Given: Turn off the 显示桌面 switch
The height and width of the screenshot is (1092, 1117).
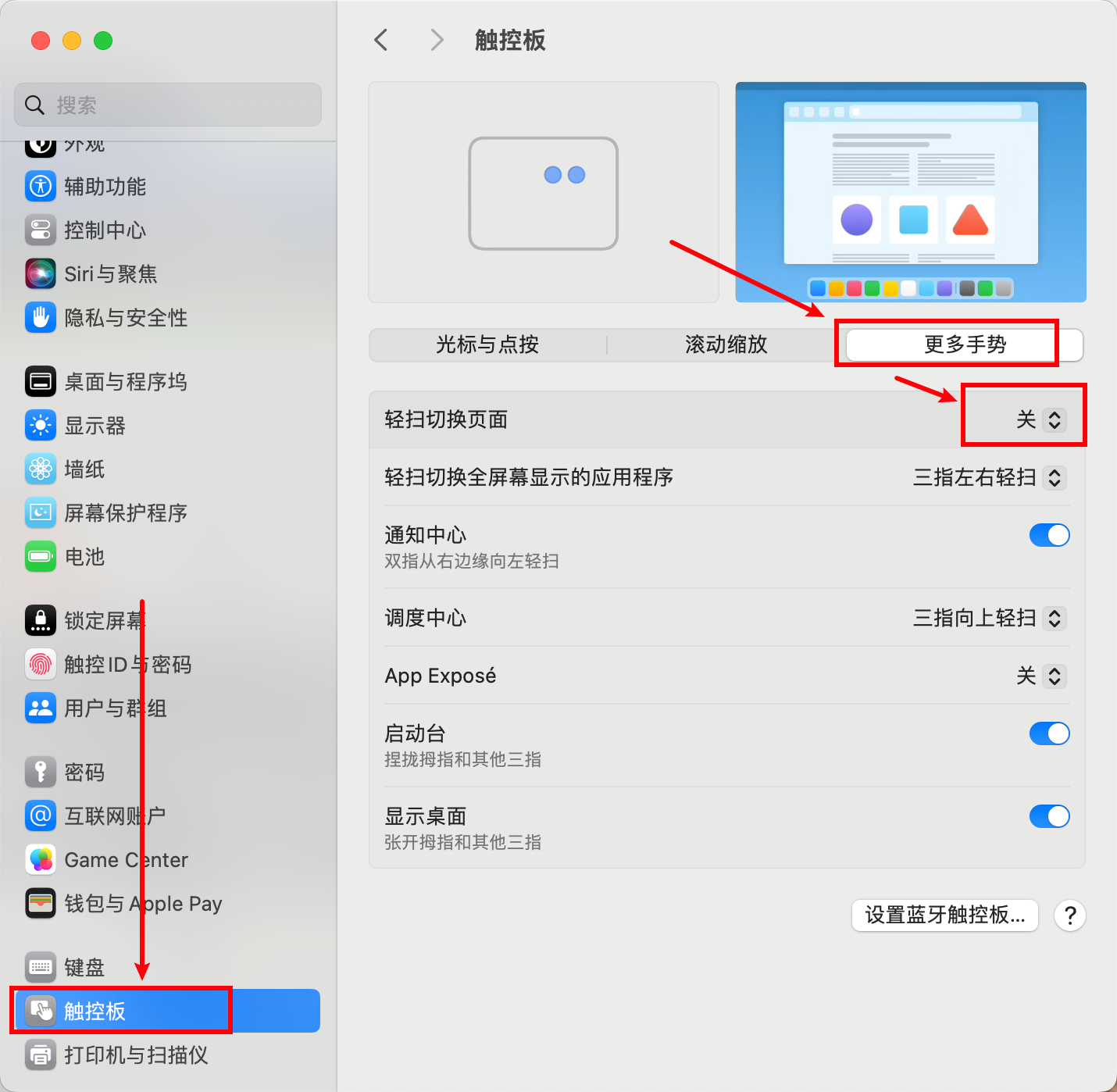Looking at the screenshot, I should (1049, 816).
